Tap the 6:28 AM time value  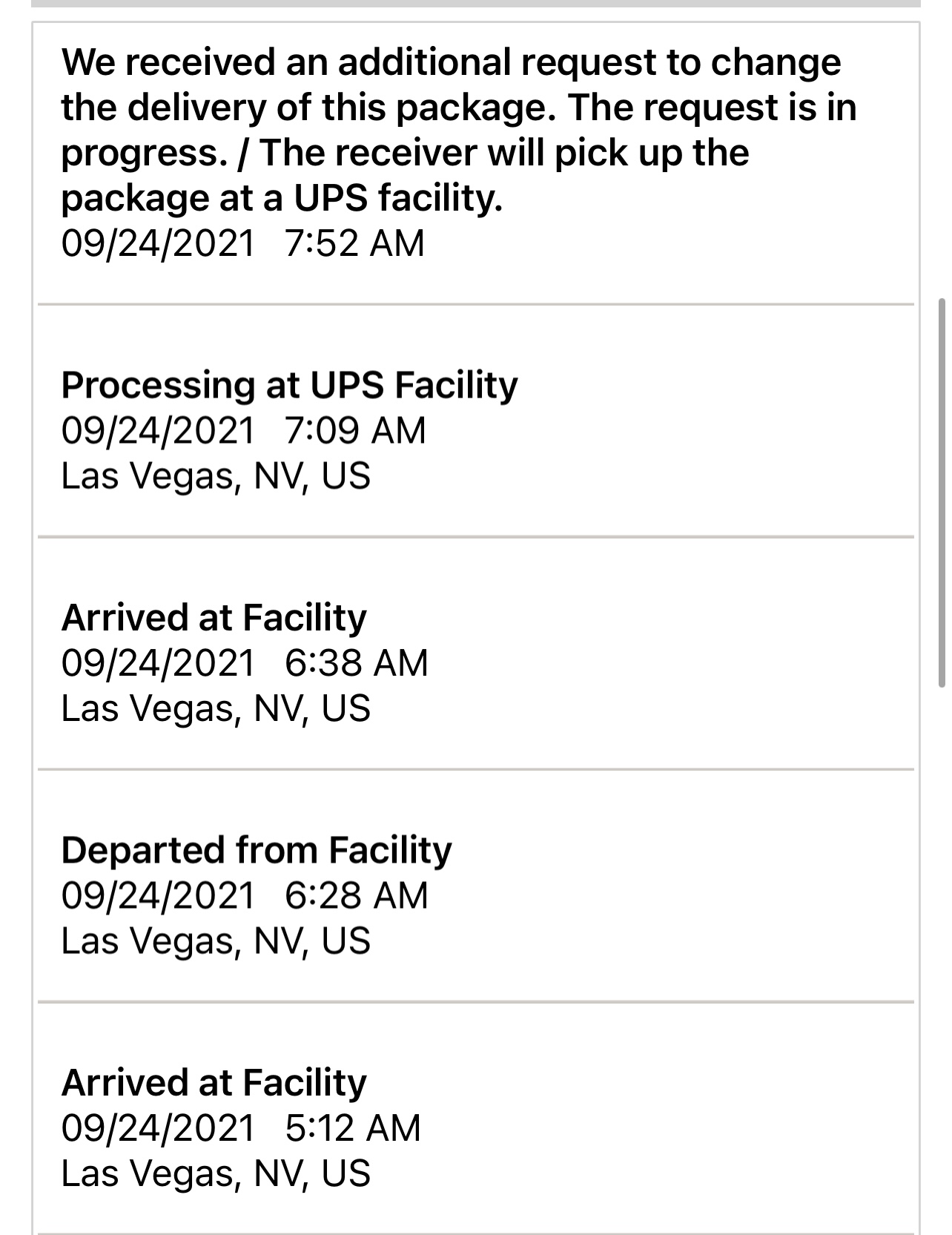pyautogui.click(x=356, y=895)
